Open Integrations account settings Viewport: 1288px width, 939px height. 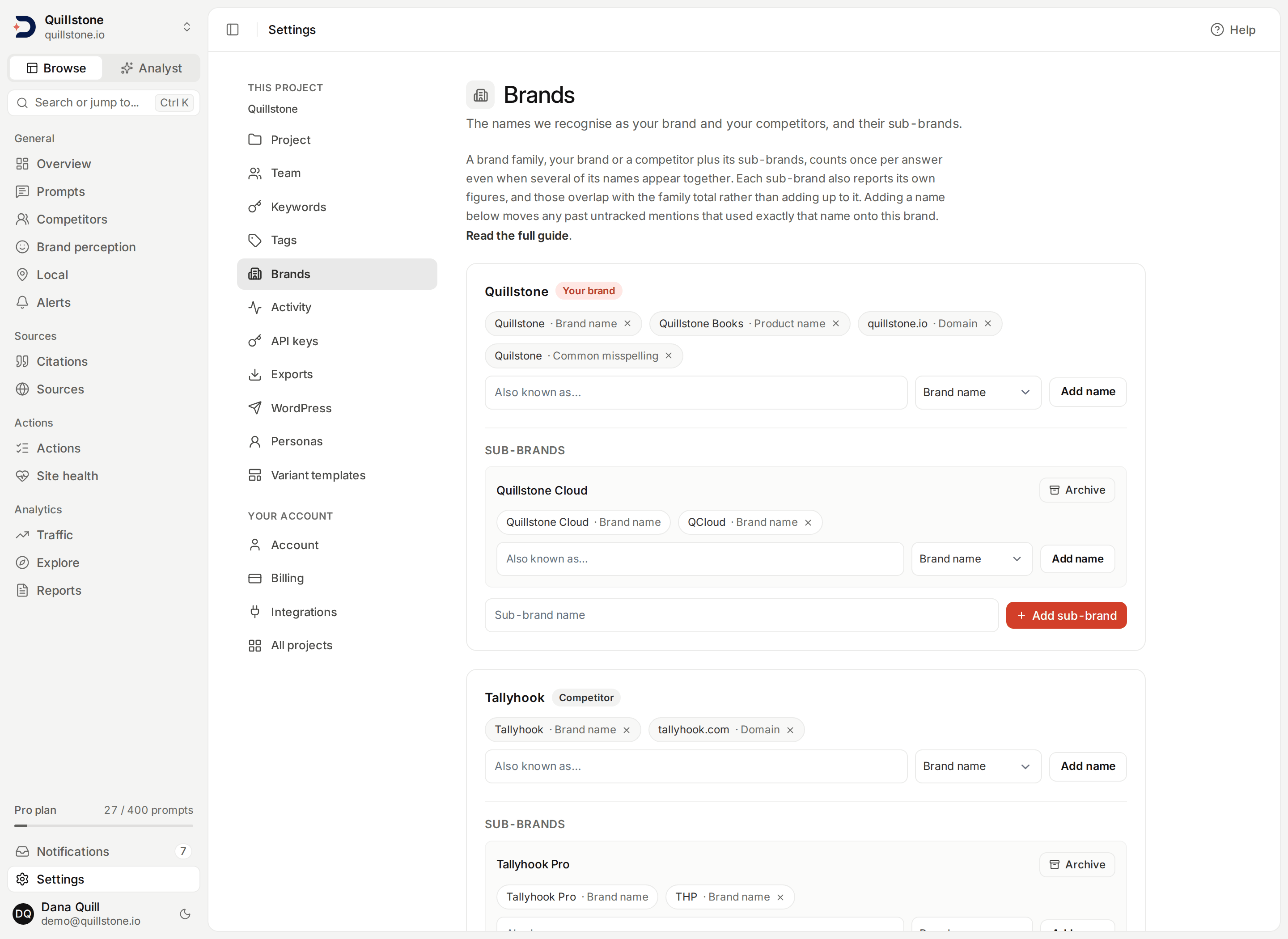click(337, 612)
